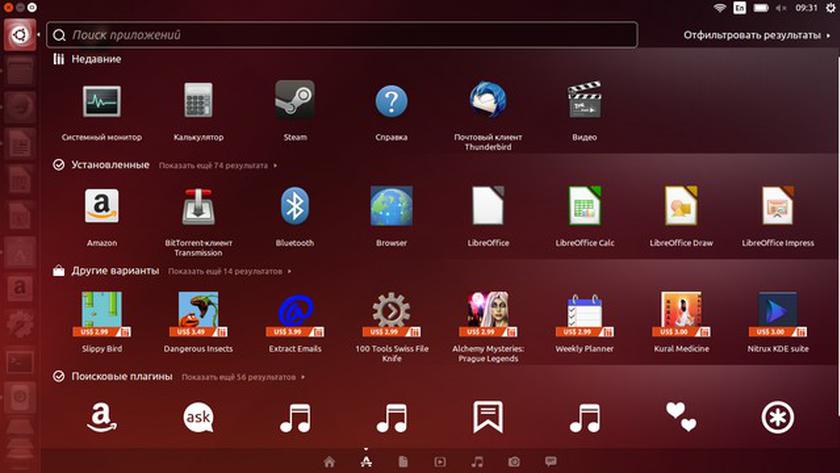Show 14 more results in Другие варианты
The image size is (840, 473).
[x=229, y=271]
